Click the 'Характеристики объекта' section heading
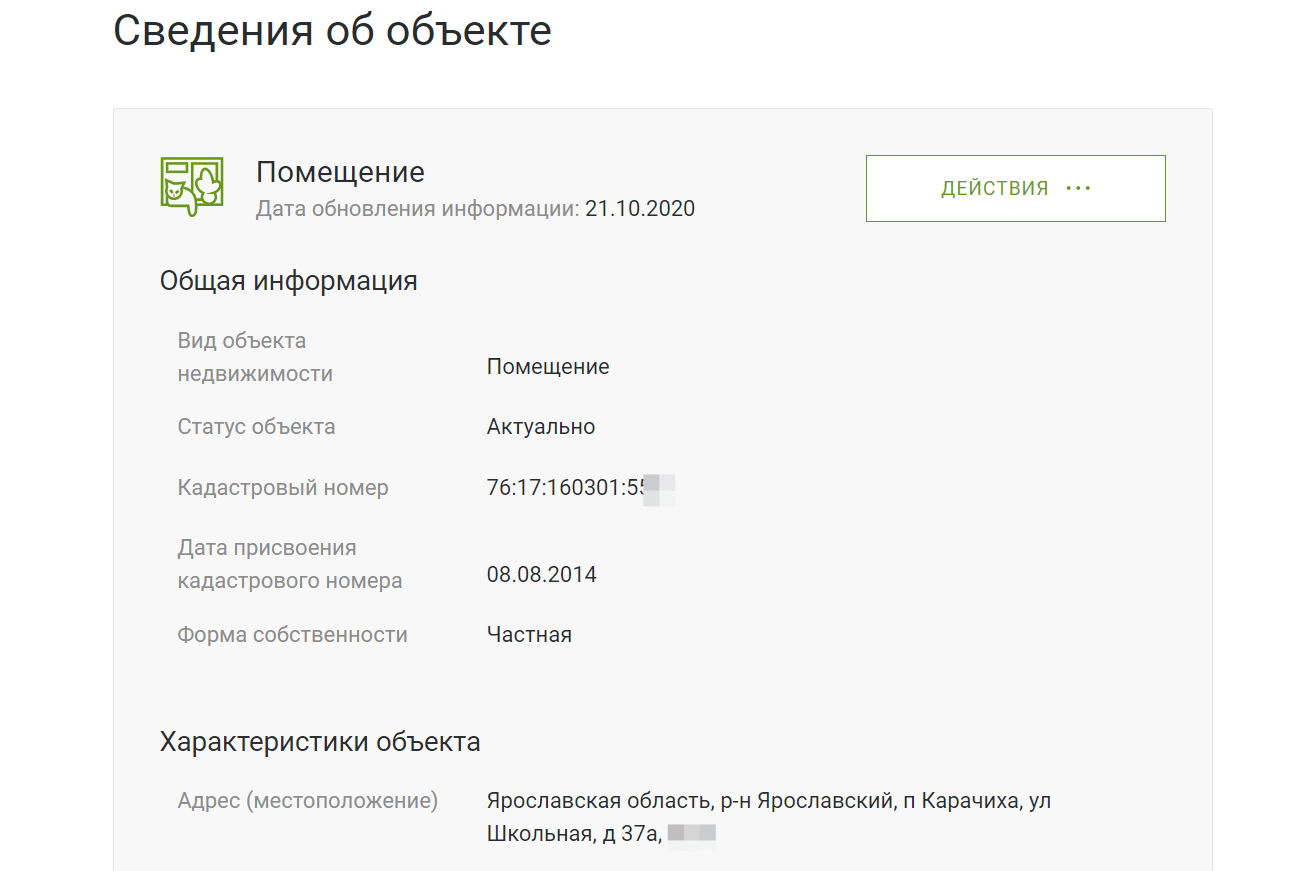Screen dimensions: 1316x871 click(320, 742)
